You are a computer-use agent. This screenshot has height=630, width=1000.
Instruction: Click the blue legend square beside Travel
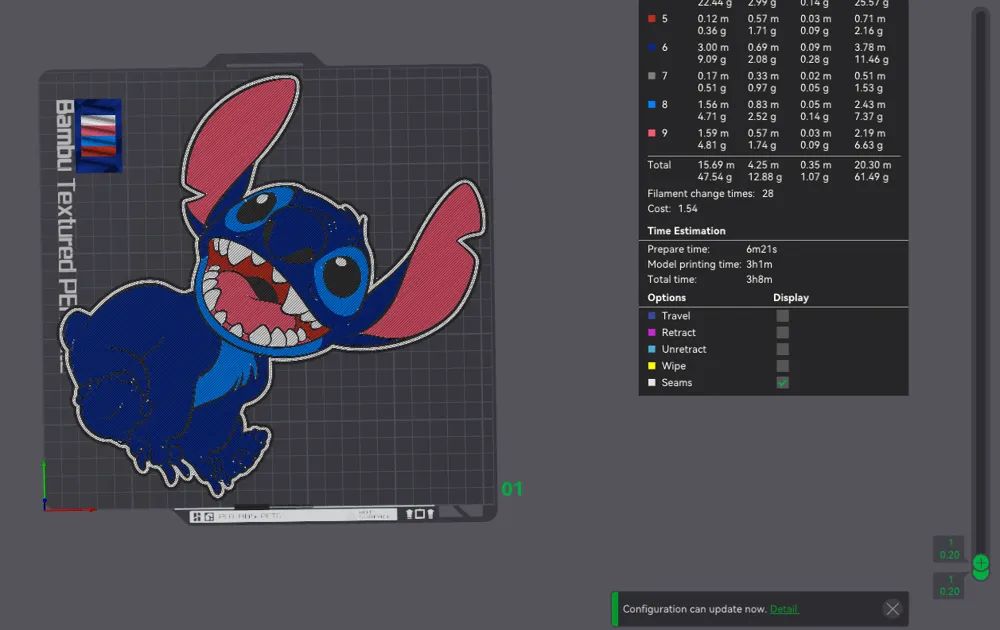click(x=652, y=315)
